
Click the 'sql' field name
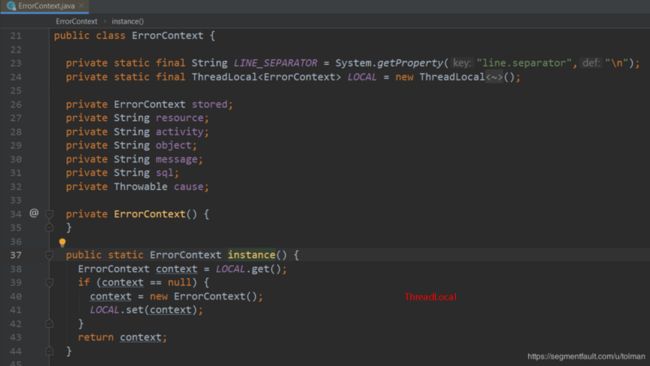[x=165, y=173]
